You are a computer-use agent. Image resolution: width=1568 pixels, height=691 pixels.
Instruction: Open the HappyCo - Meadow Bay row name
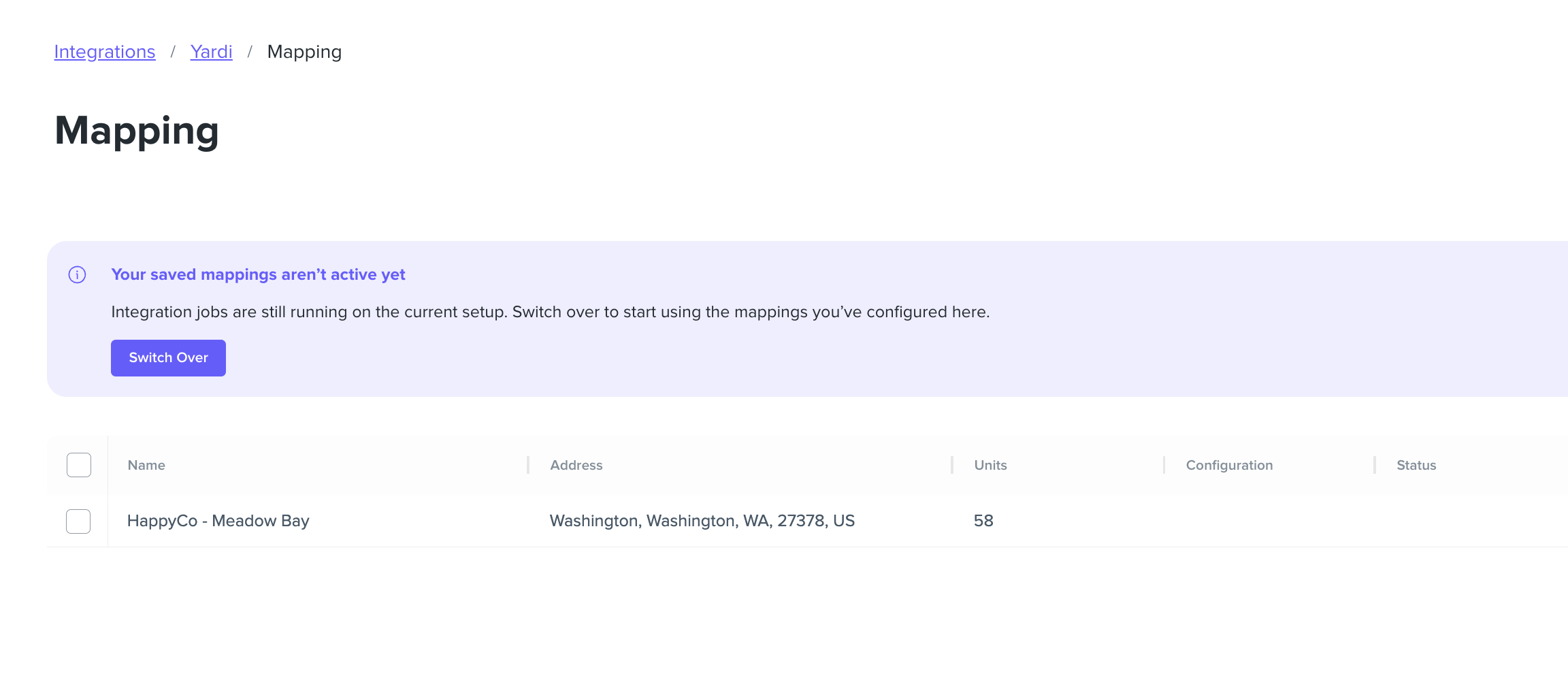coord(218,521)
